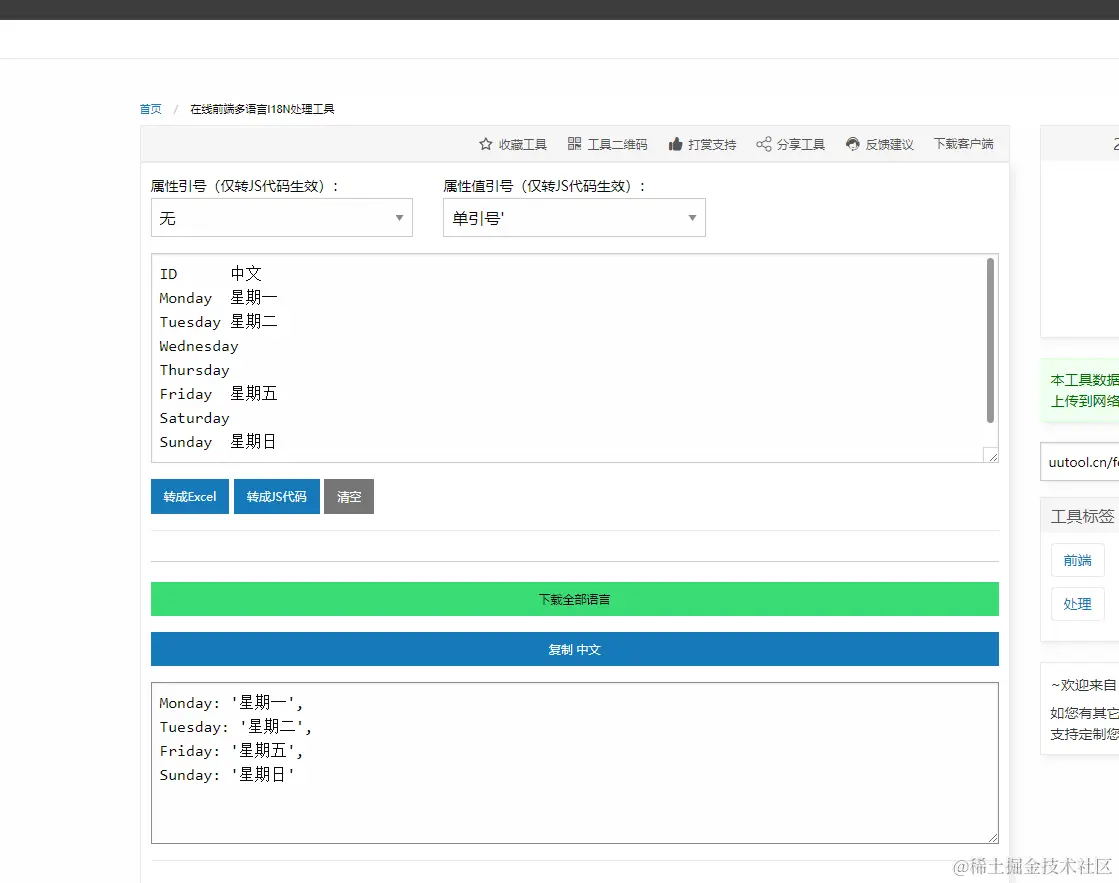
Task: Click the 'Friday 星期五' input row
Action: pyautogui.click(x=218, y=394)
